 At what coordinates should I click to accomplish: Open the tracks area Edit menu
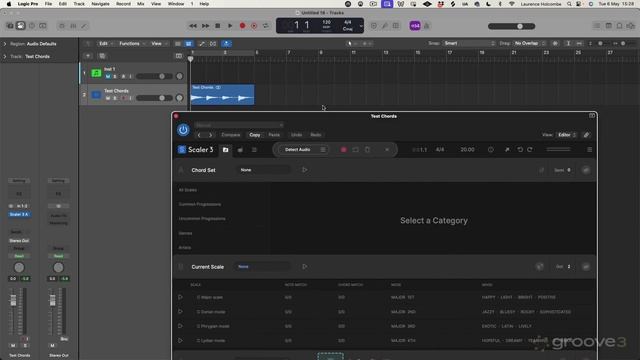105,44
